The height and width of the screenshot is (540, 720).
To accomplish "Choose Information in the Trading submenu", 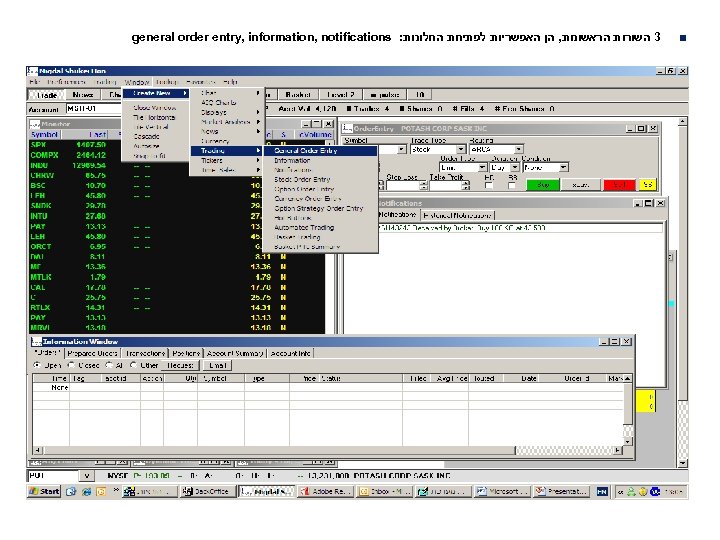I will (292, 160).
